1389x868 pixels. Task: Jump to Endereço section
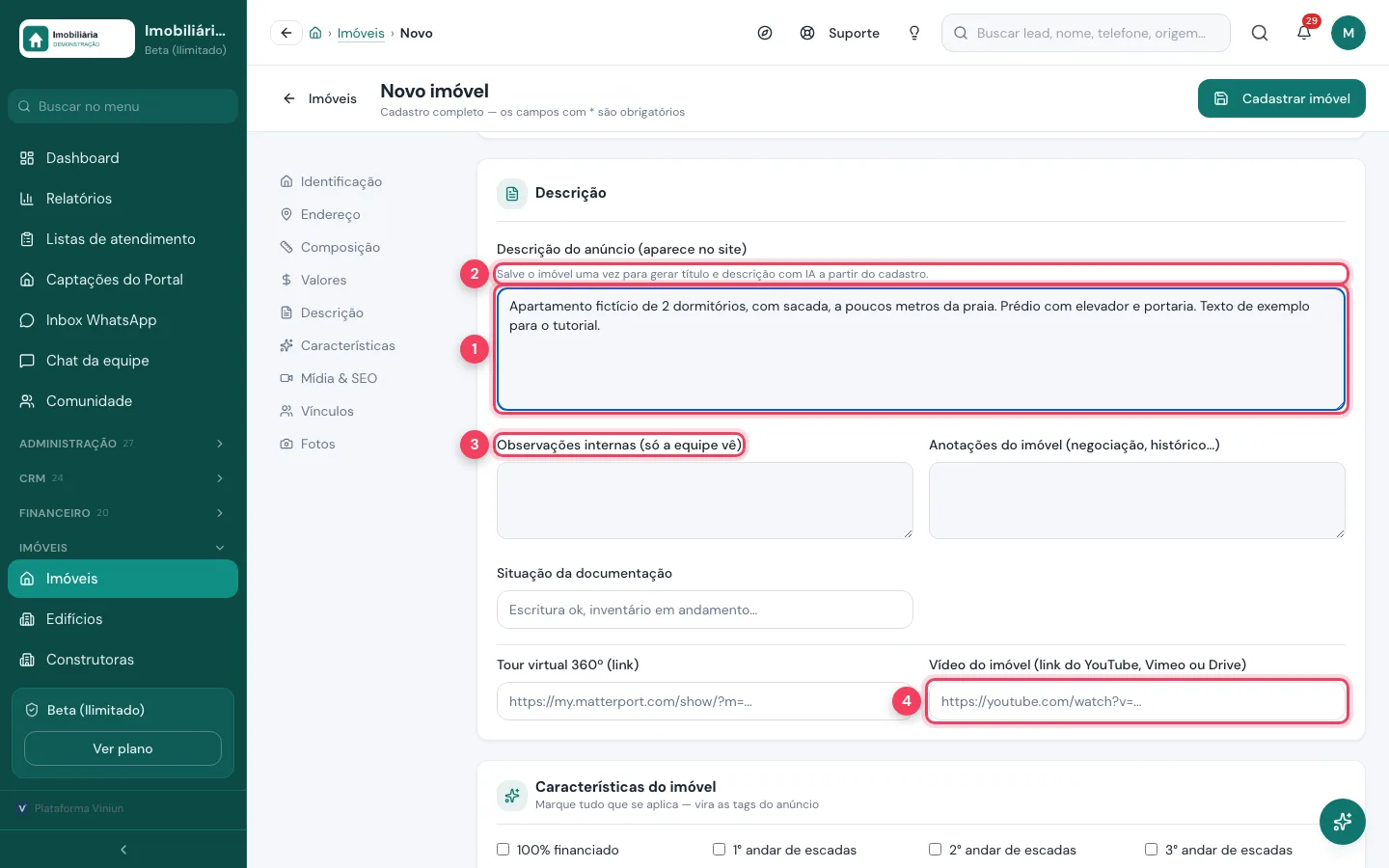tap(320, 214)
